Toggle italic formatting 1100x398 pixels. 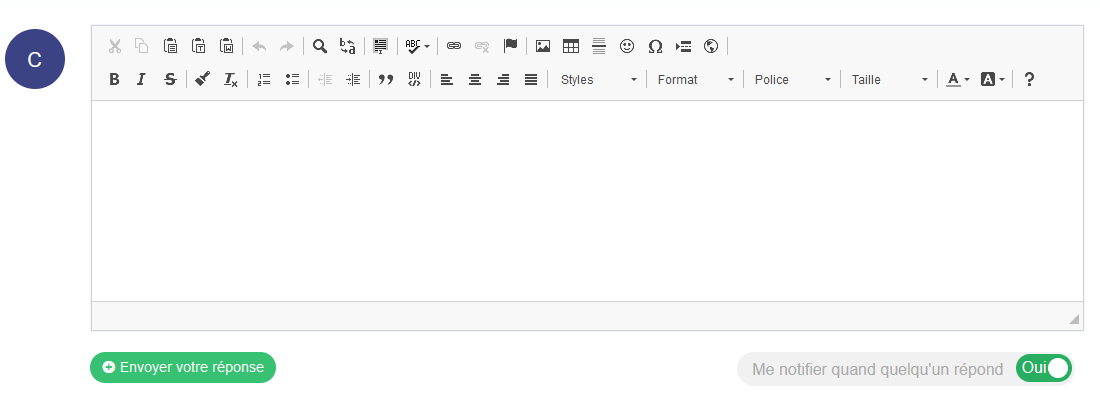142,79
